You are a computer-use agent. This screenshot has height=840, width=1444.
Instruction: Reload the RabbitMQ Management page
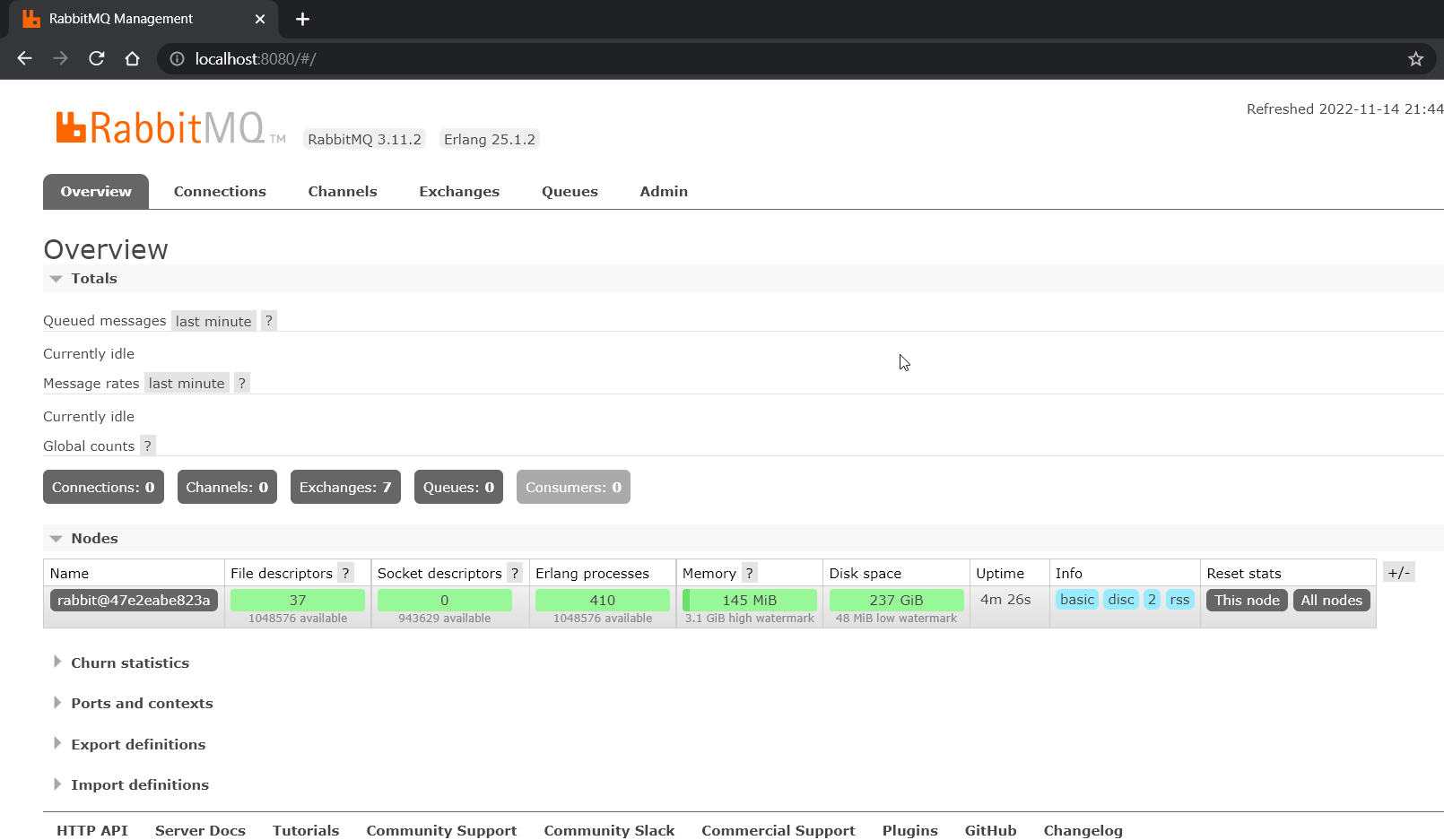(x=97, y=58)
